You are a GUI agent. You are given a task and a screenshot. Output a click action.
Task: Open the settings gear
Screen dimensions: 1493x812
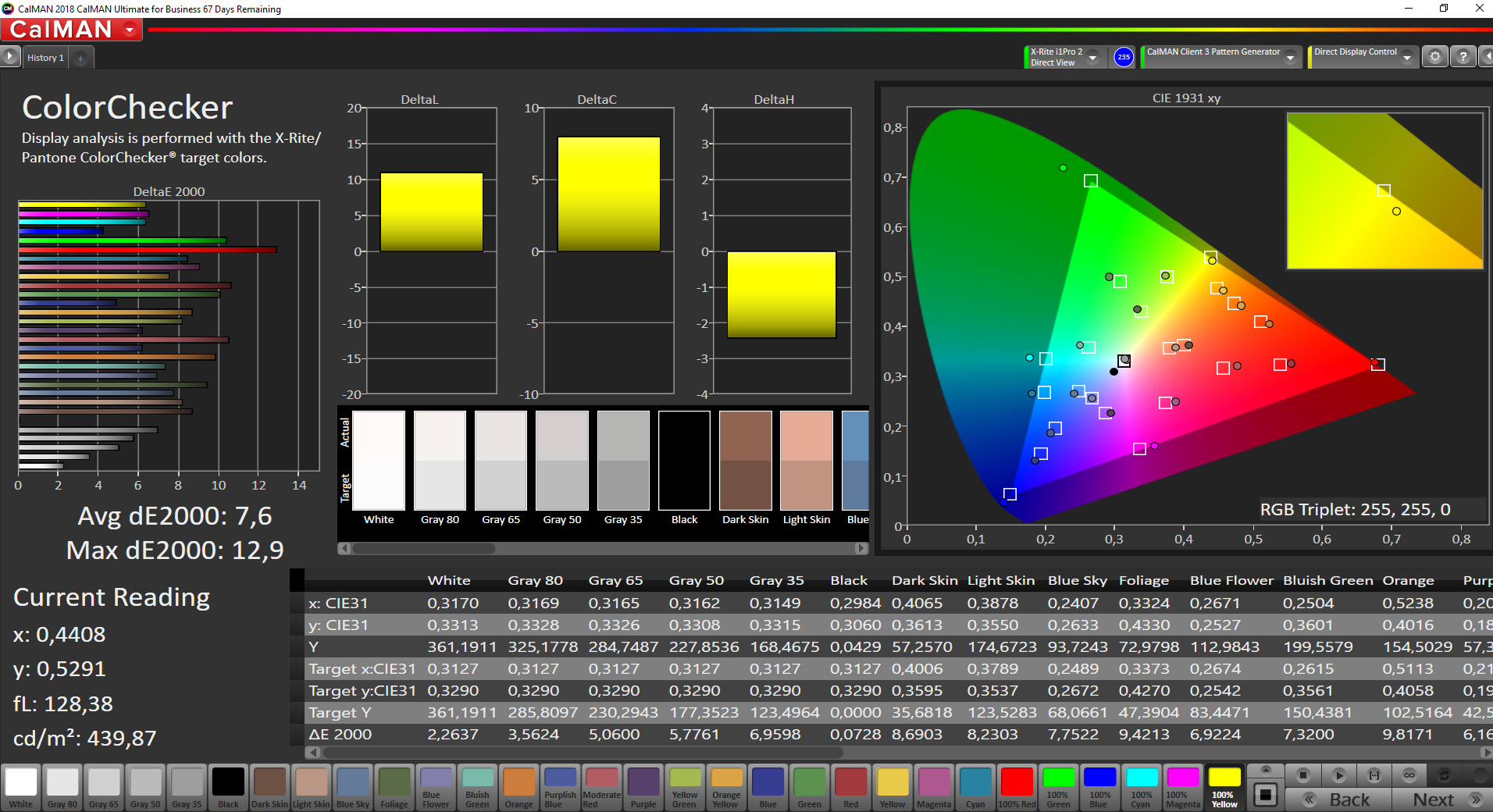pos(1434,57)
